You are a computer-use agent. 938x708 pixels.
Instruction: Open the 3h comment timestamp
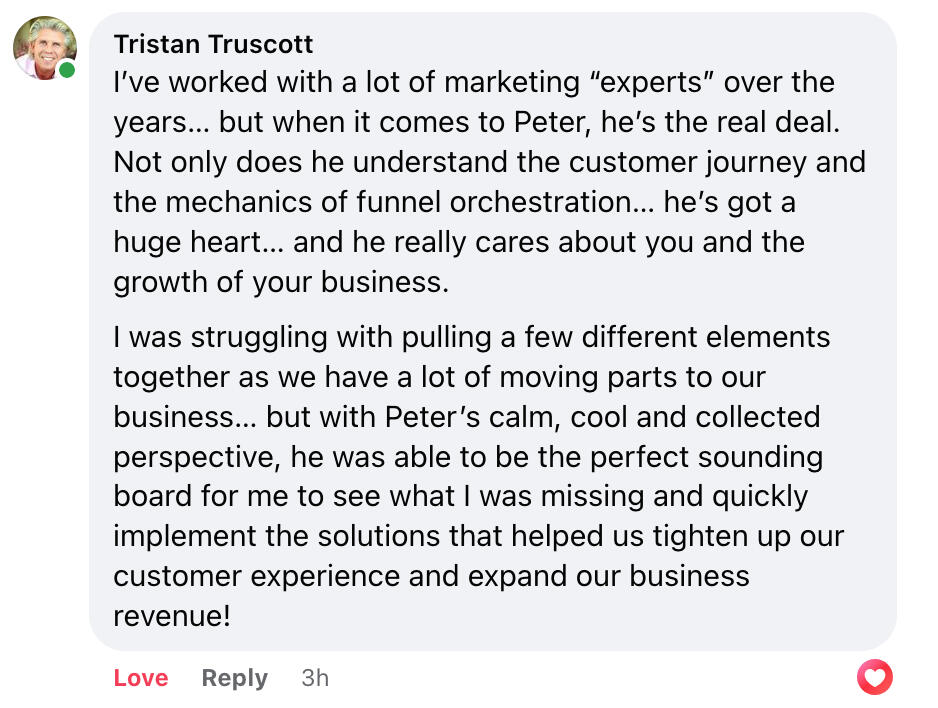click(x=315, y=678)
